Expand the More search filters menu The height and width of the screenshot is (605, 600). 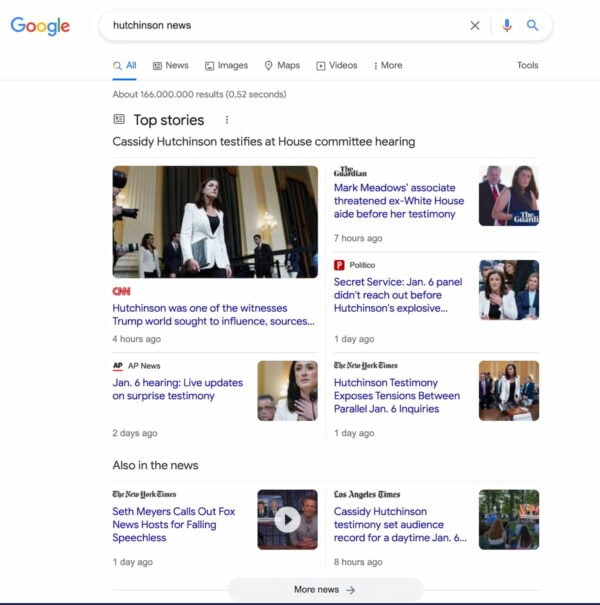pyautogui.click(x=387, y=66)
